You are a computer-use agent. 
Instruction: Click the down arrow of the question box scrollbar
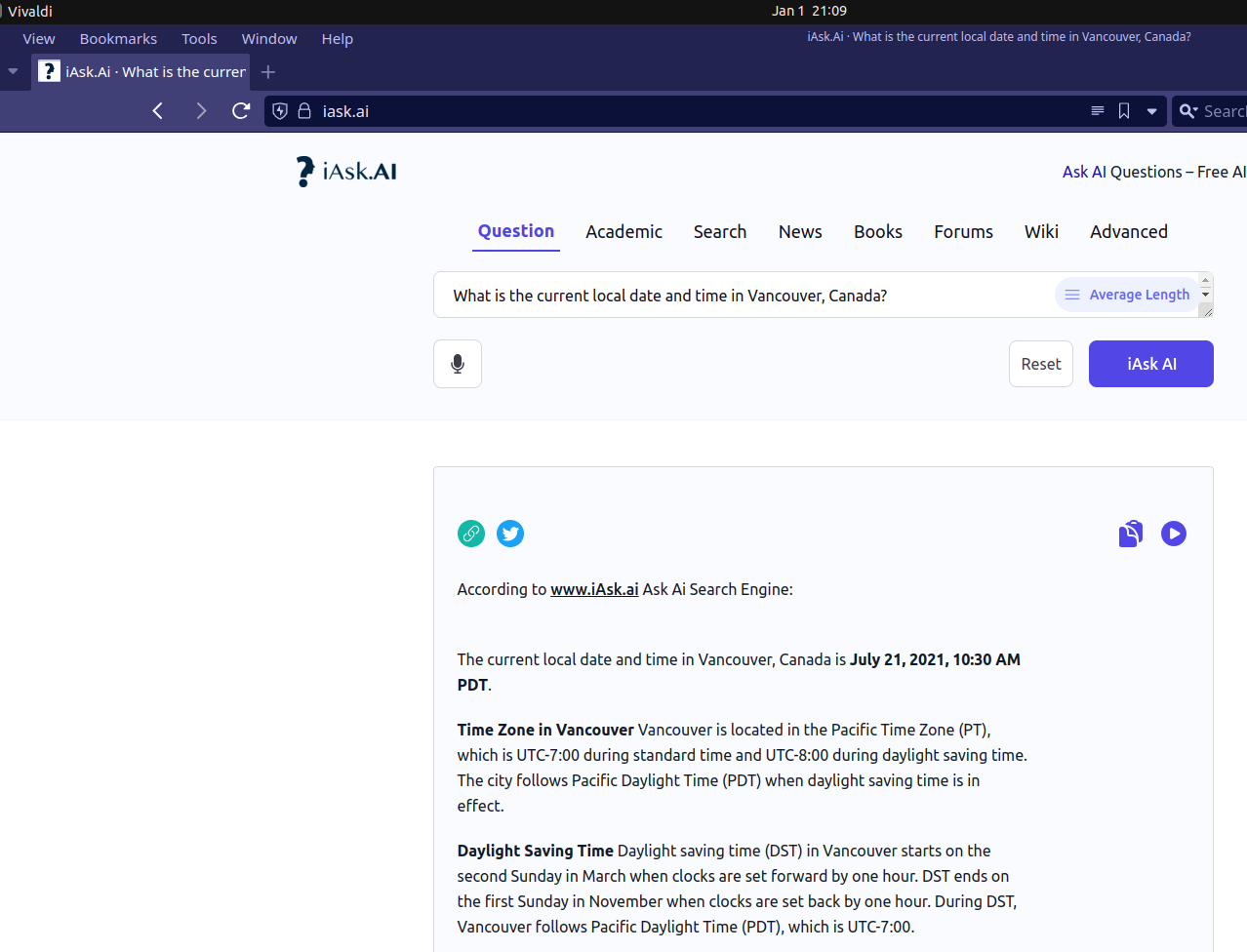coord(1206,294)
